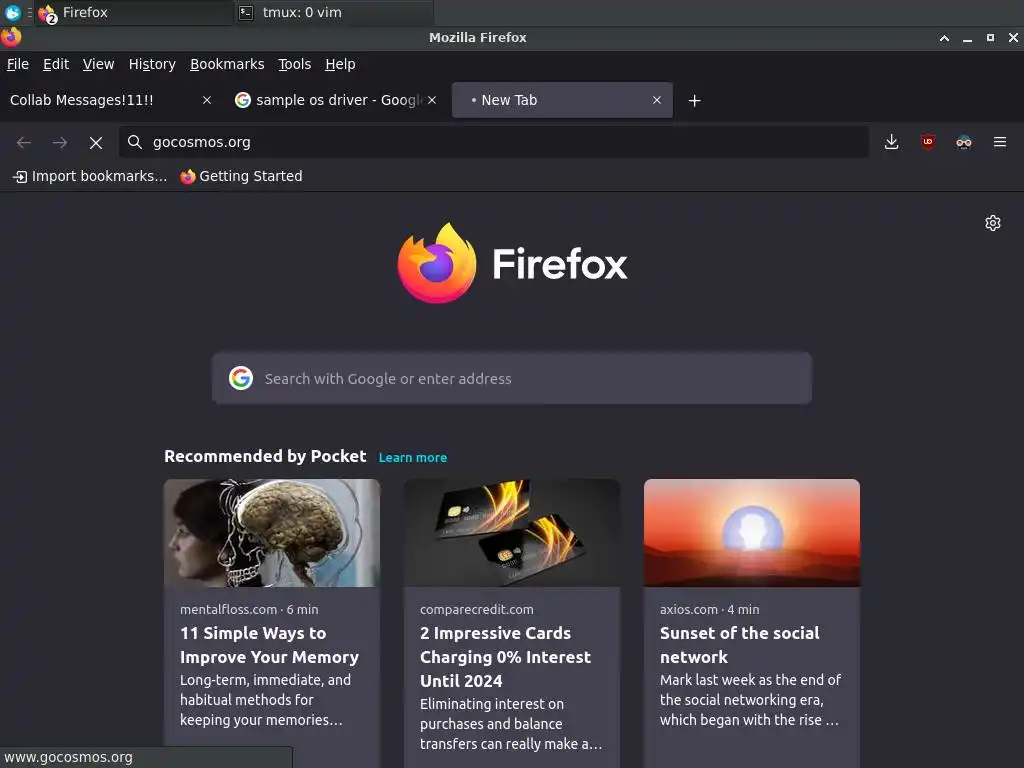
Task: Open the Tools menu
Action: pos(295,64)
